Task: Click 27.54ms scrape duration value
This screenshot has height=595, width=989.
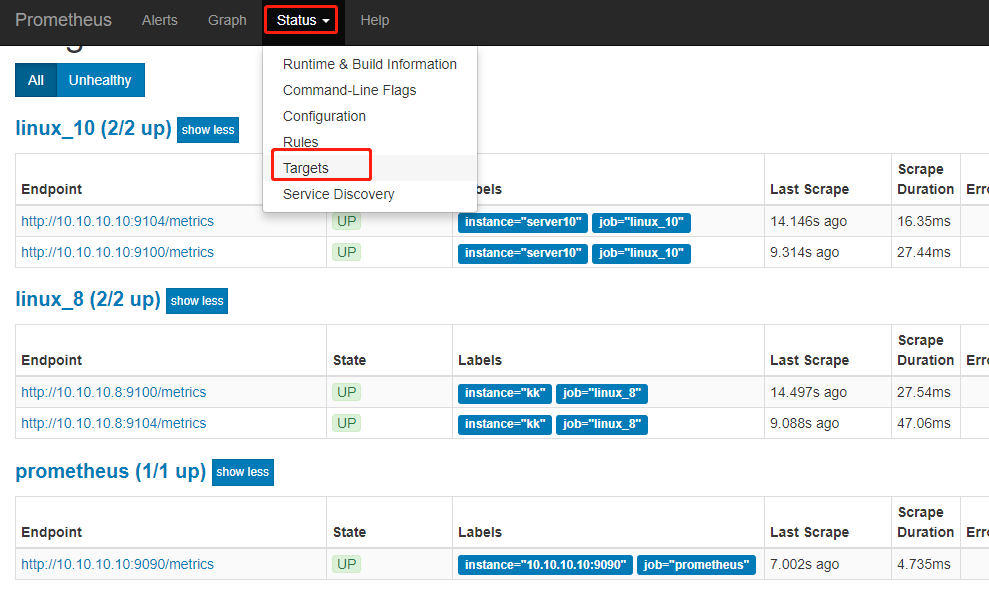Action: (923, 392)
